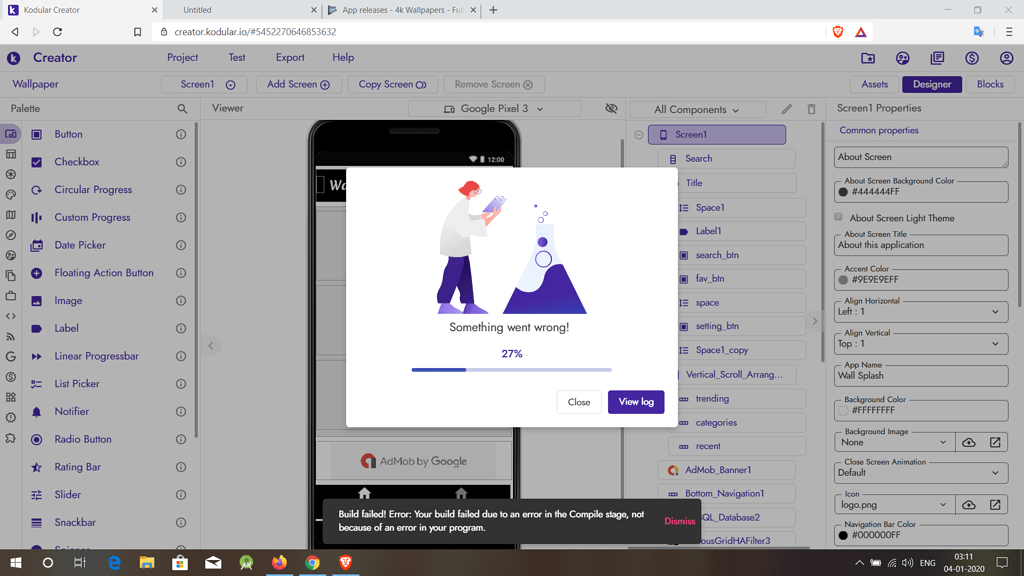1024x576 pixels.
Task: Open the Export menu
Action: point(290,57)
